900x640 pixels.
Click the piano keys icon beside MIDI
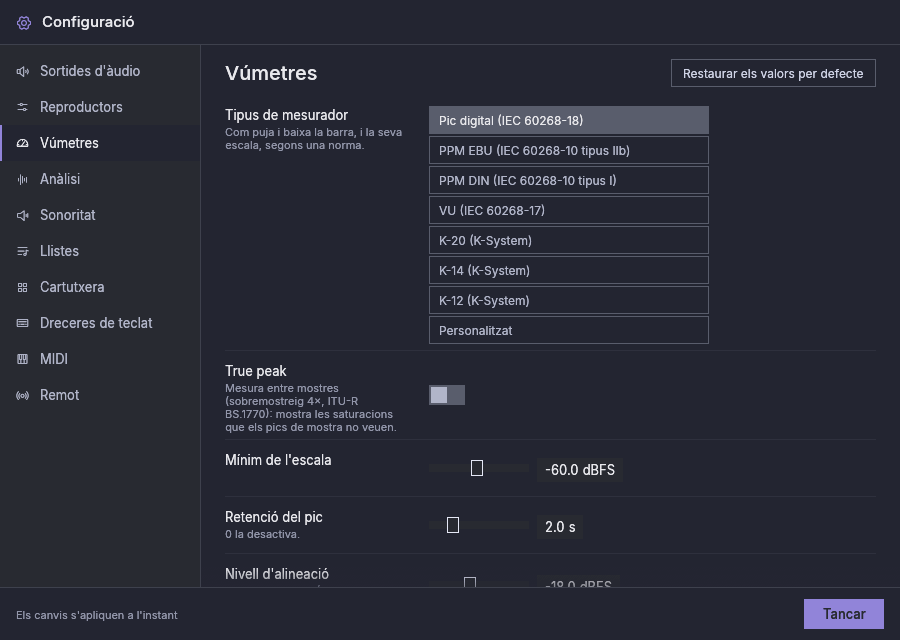point(22,359)
